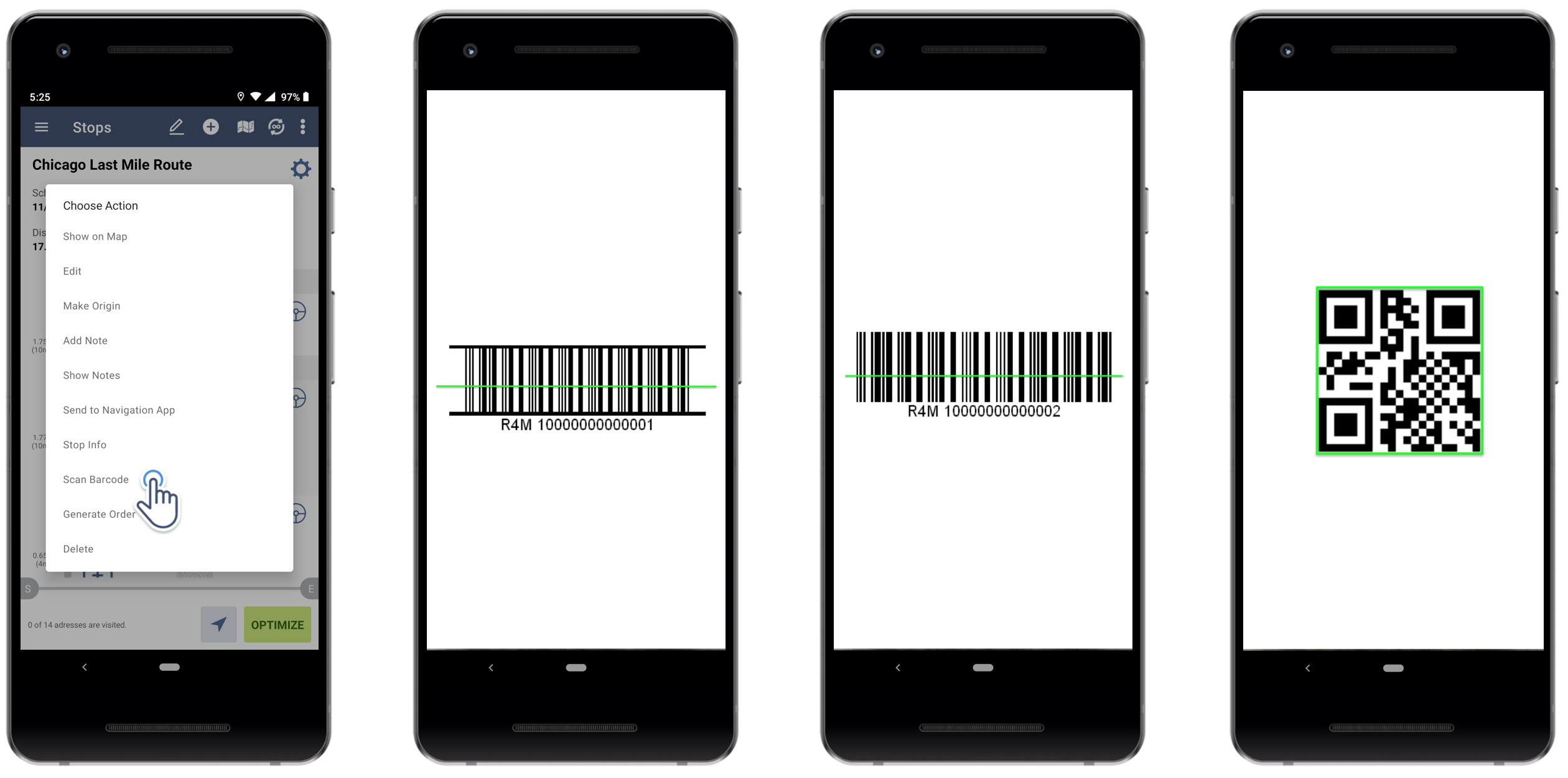Tap the Sync/refresh icon in toolbar
This screenshot has height=778, width=1568.
pos(277,127)
